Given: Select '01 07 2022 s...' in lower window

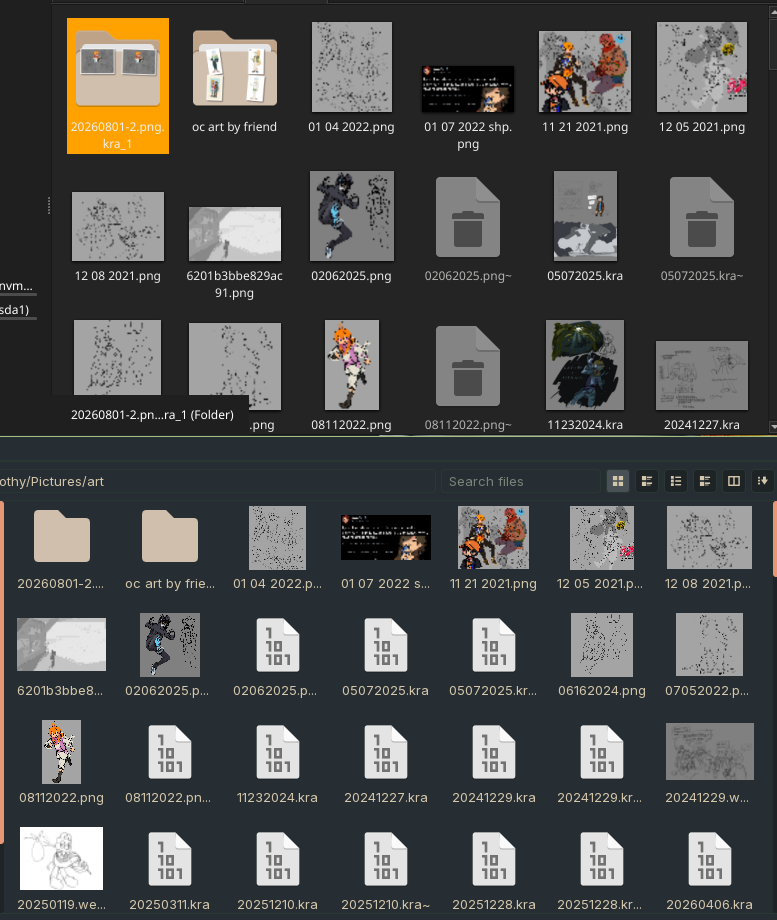Looking at the screenshot, I should point(386,537).
